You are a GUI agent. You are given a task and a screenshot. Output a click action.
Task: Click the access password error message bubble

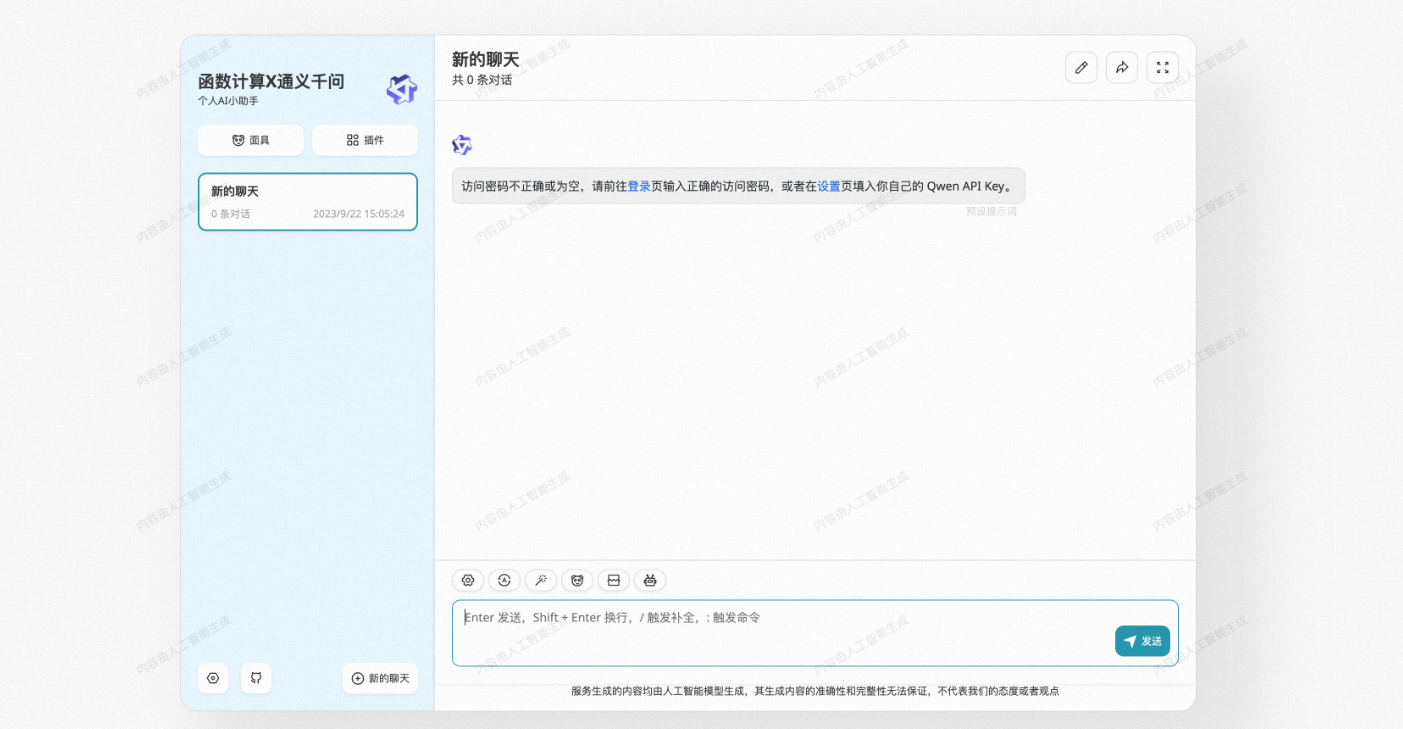[738, 186]
